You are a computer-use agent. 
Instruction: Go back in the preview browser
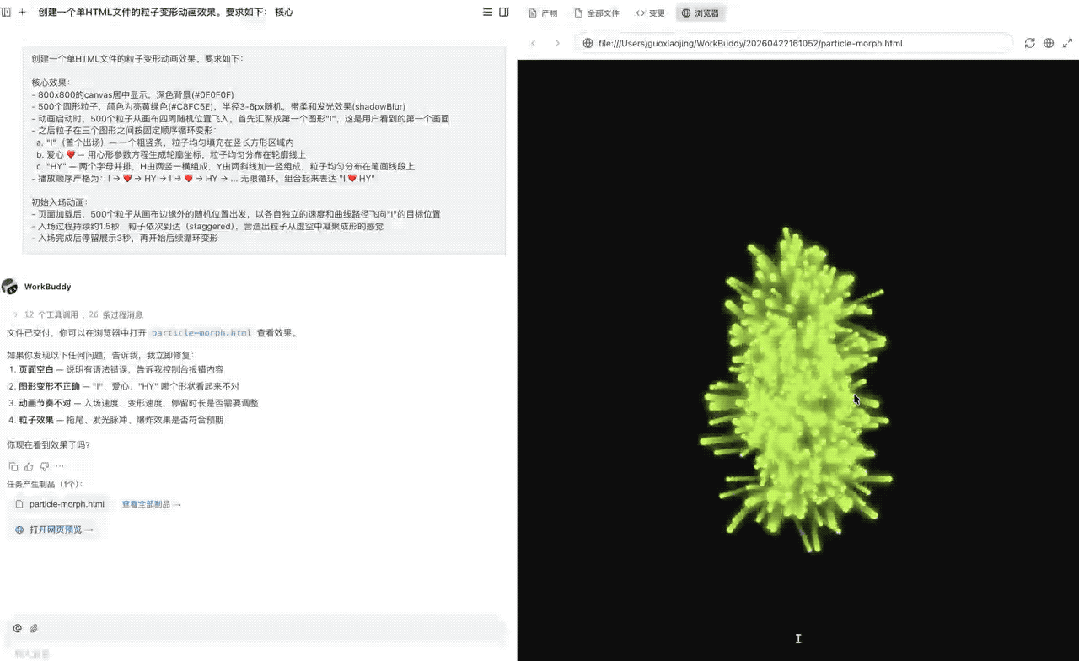[533, 43]
